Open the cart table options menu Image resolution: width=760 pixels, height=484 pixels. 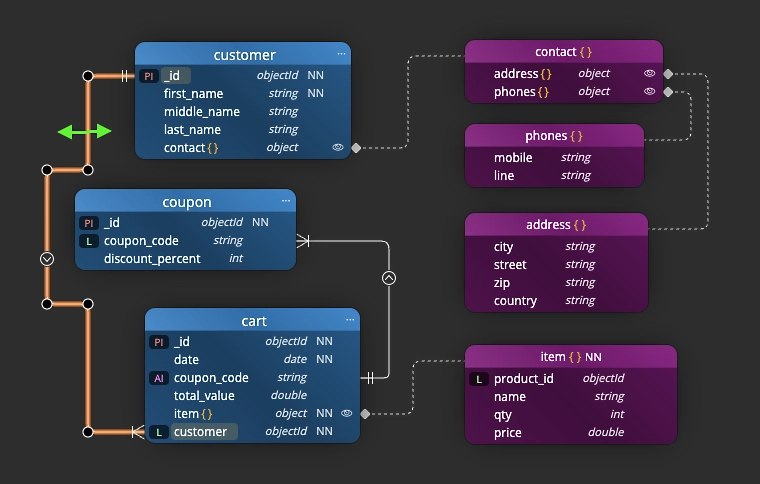350,320
